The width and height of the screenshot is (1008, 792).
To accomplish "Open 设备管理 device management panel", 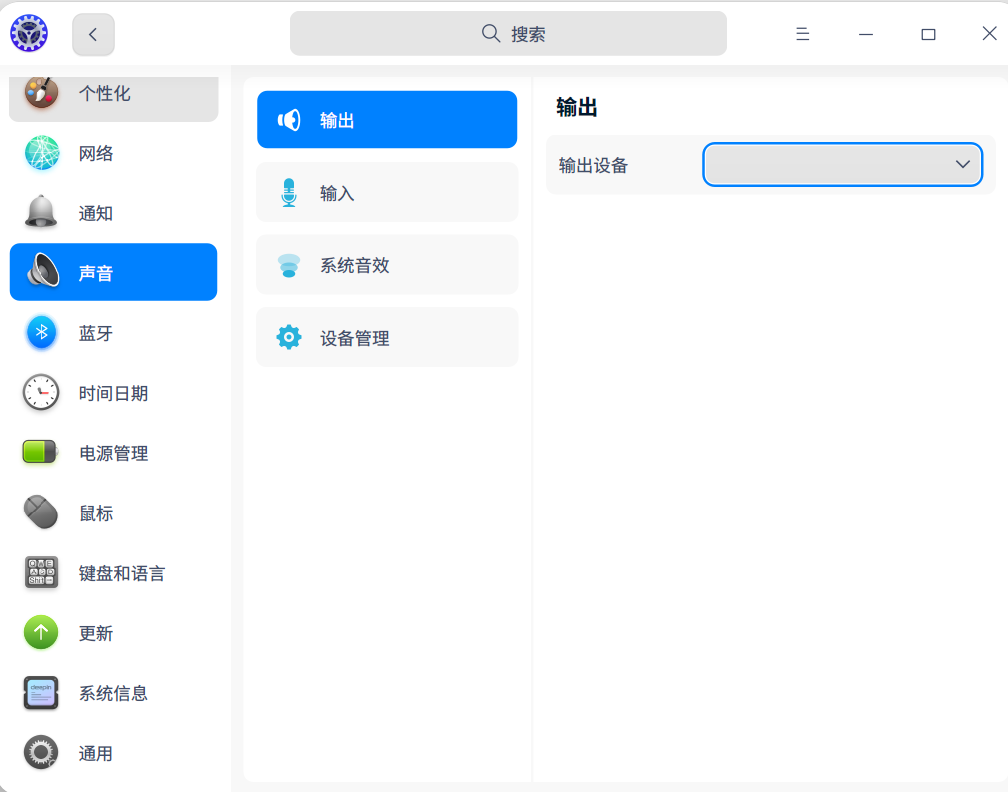I will coord(387,337).
